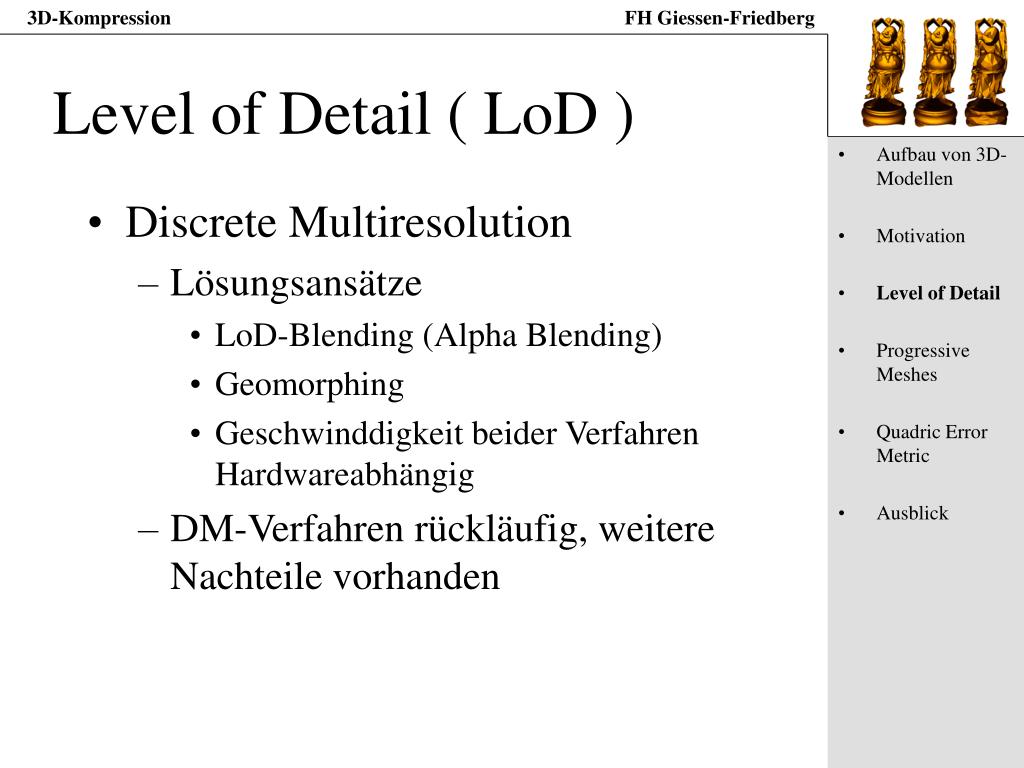Screen dimensions: 1024x768
Task: Click the Geschwinddigkeit beider Verfahren bullet
Action: point(456,454)
